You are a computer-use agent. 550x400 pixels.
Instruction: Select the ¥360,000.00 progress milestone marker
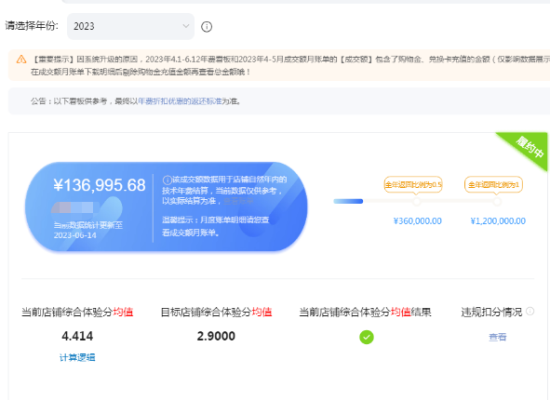pyautogui.click(x=416, y=201)
